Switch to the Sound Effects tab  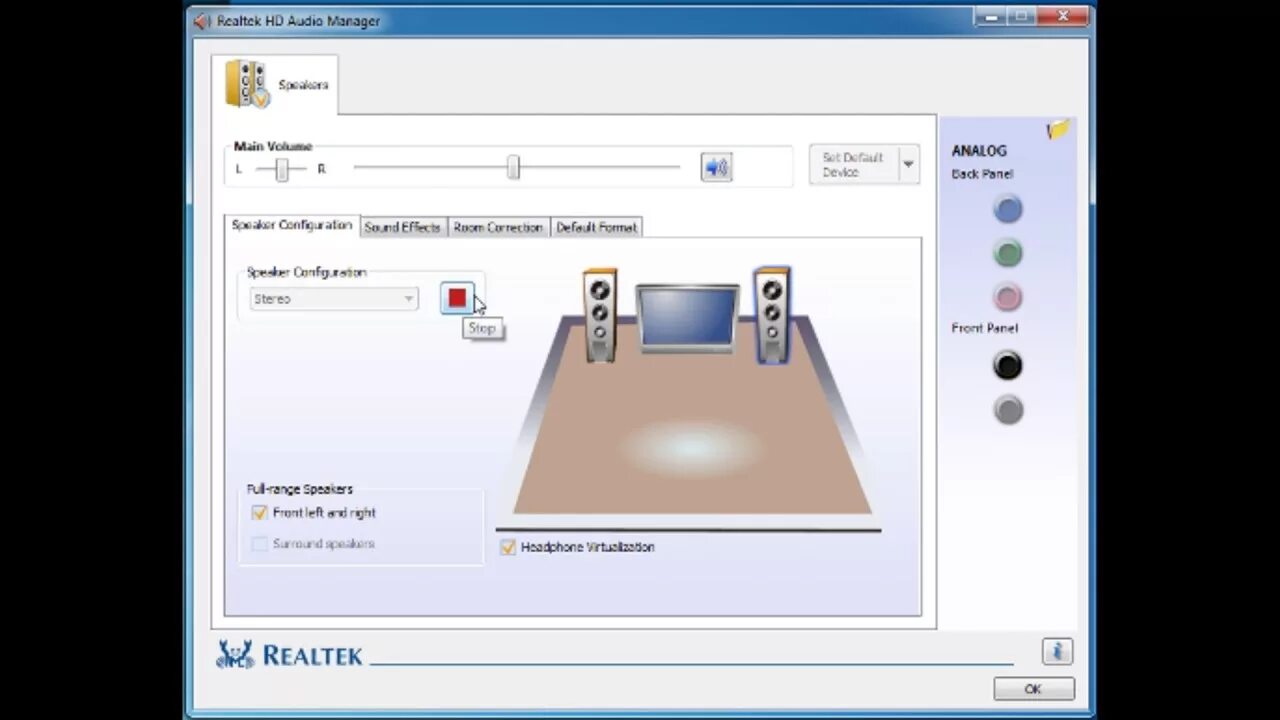pos(402,227)
